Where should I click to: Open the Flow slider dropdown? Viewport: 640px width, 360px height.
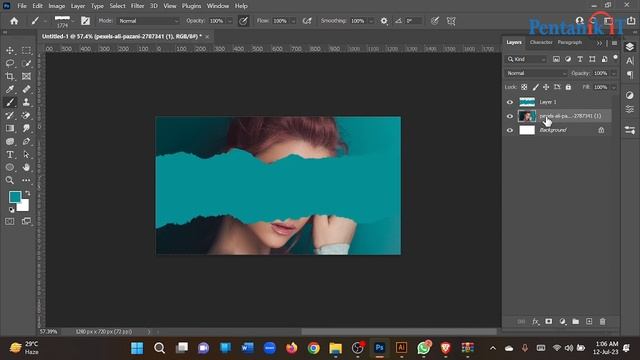(x=293, y=21)
